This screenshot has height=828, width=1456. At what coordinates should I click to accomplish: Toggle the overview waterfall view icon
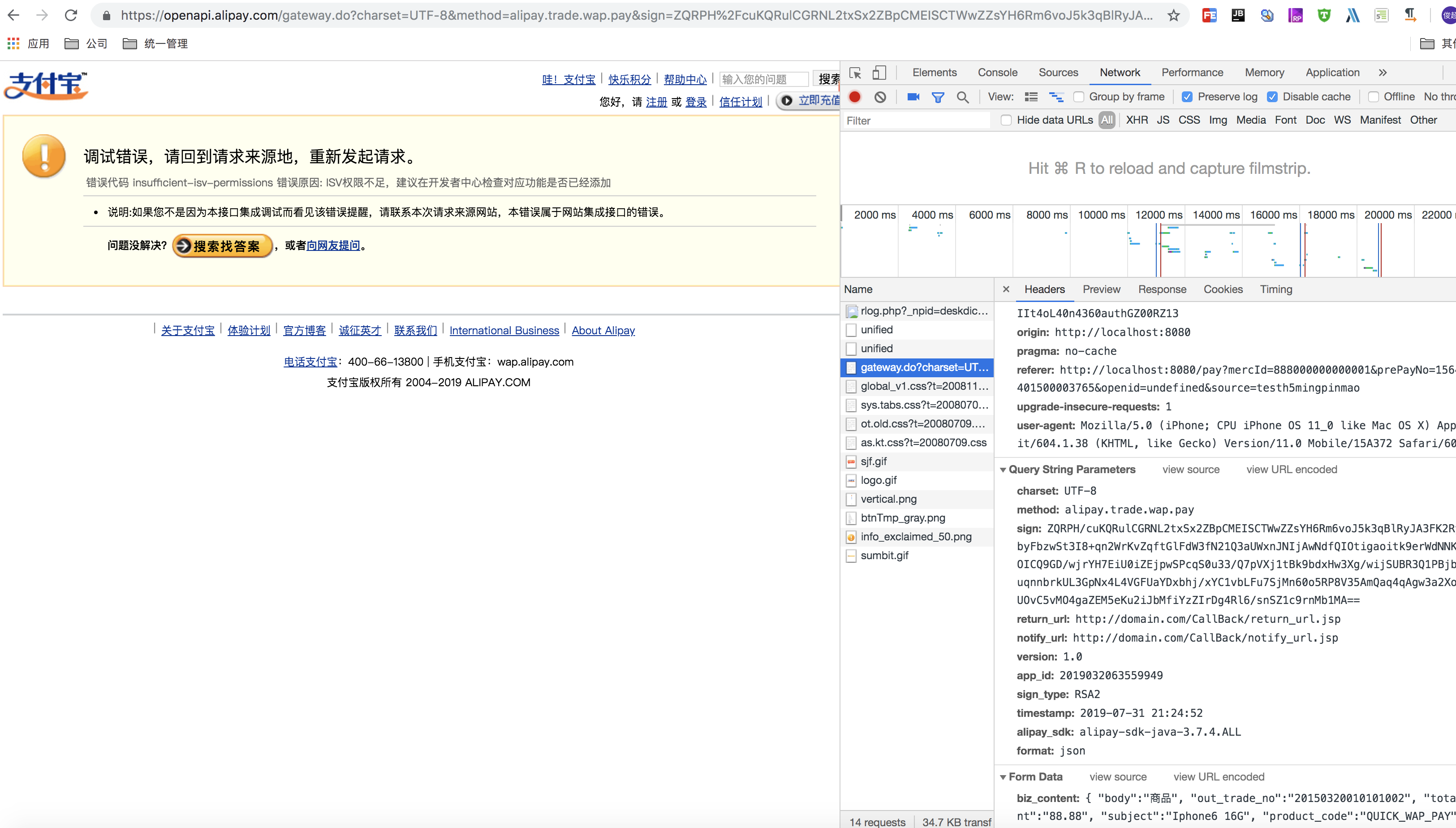[x=1056, y=97]
